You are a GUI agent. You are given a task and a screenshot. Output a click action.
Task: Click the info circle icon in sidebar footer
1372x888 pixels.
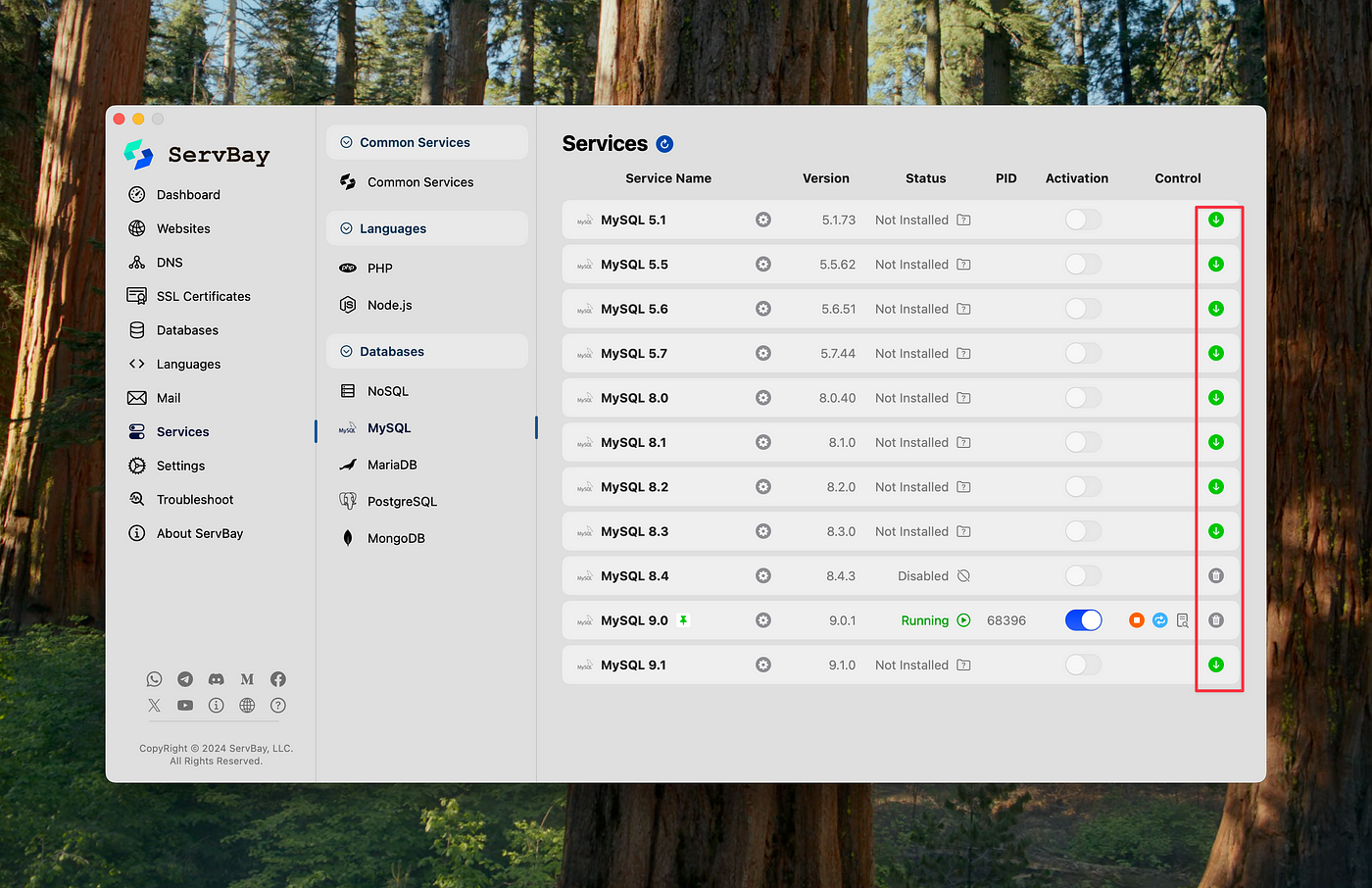[217, 706]
